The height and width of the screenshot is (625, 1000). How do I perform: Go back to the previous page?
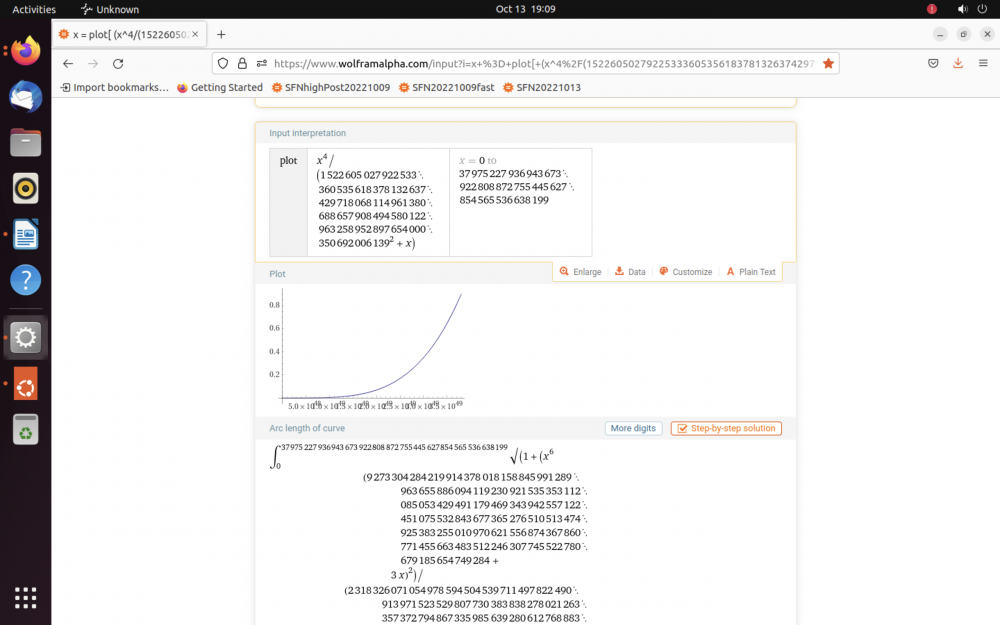coord(68,63)
